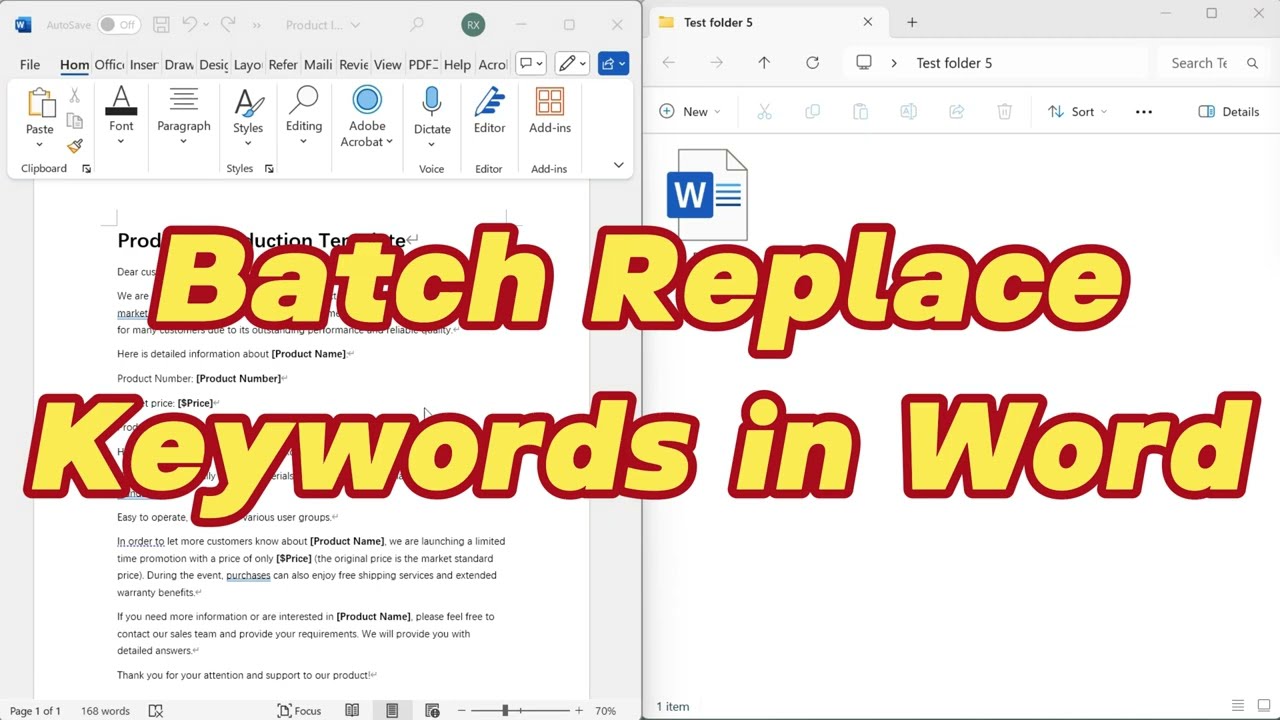This screenshot has height=720, width=1280.
Task: Click the 168 words count in status bar
Action: (x=105, y=711)
